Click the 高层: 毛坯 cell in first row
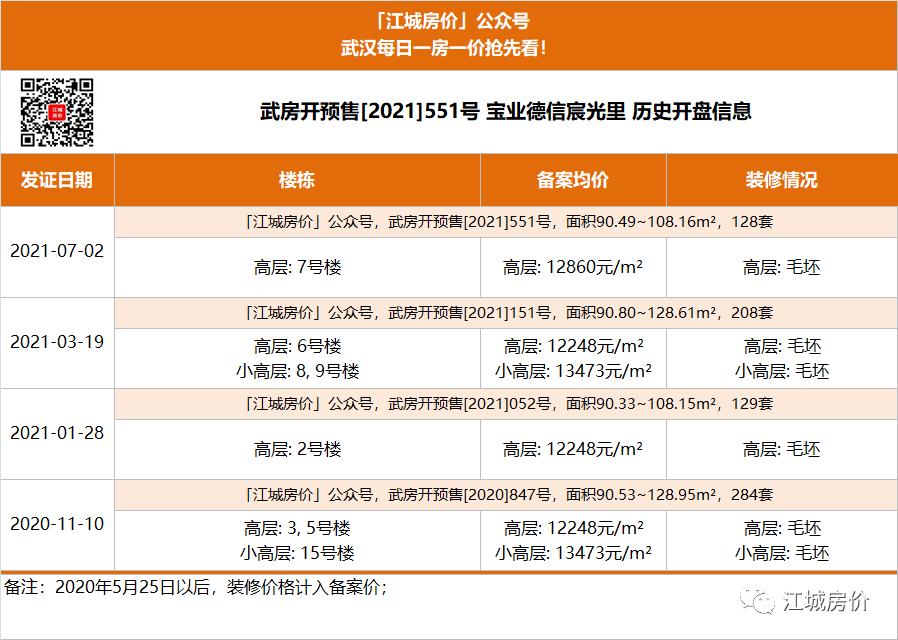898x640 pixels. coord(781,268)
